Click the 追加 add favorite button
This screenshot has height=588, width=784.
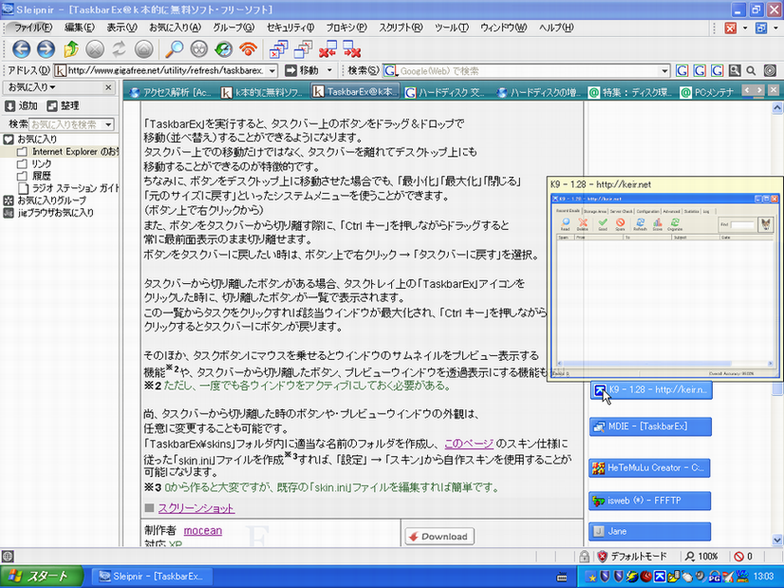(x=21, y=106)
